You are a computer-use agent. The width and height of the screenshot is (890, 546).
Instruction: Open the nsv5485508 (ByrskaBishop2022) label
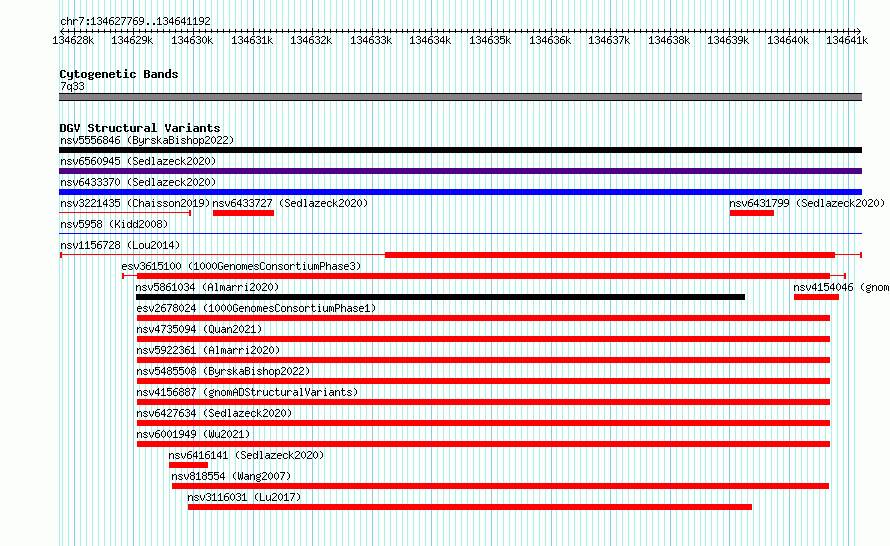coord(223,371)
